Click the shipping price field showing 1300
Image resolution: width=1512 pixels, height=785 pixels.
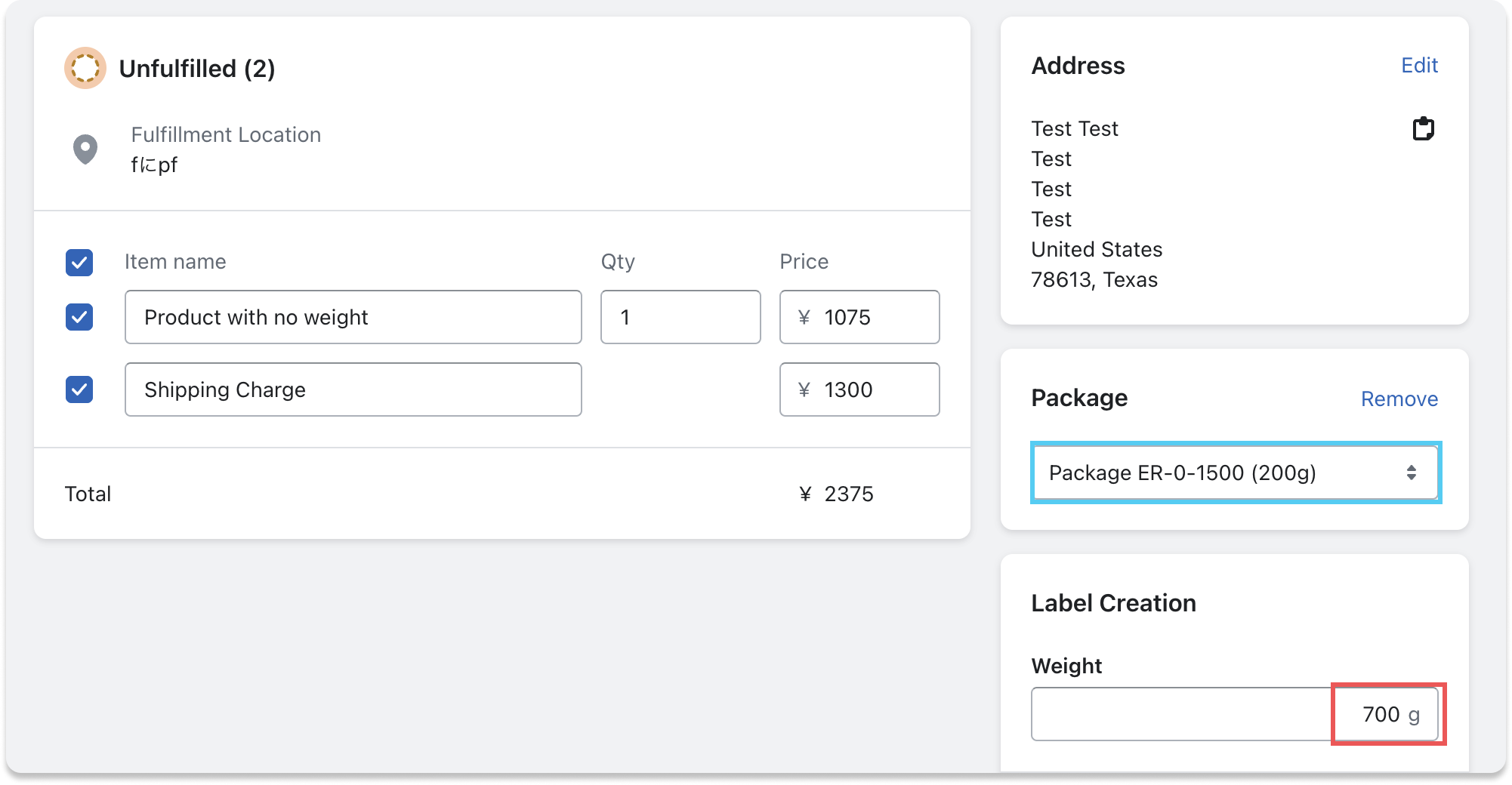(x=859, y=389)
